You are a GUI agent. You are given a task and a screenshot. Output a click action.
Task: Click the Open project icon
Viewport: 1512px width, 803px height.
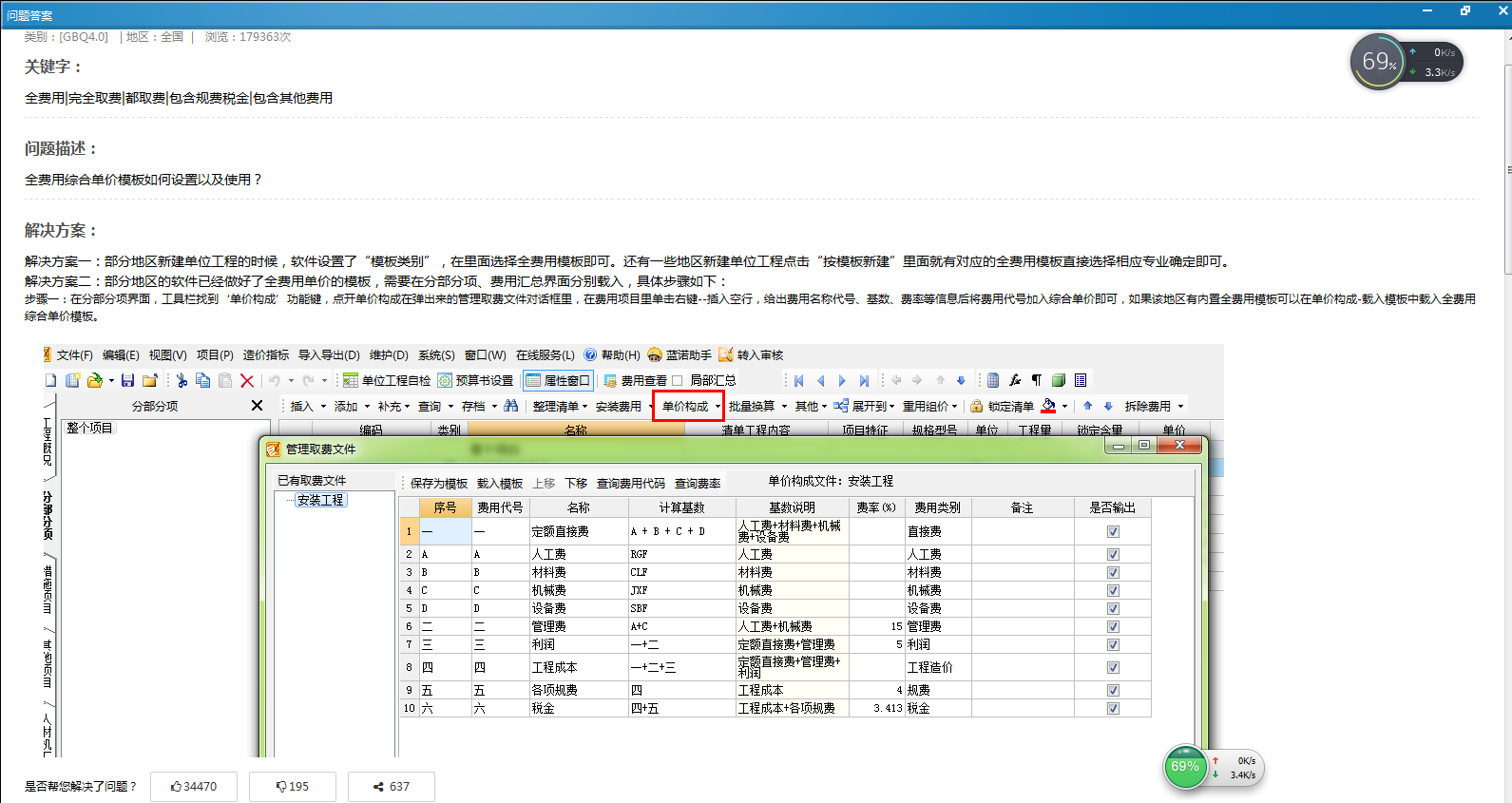[94, 380]
